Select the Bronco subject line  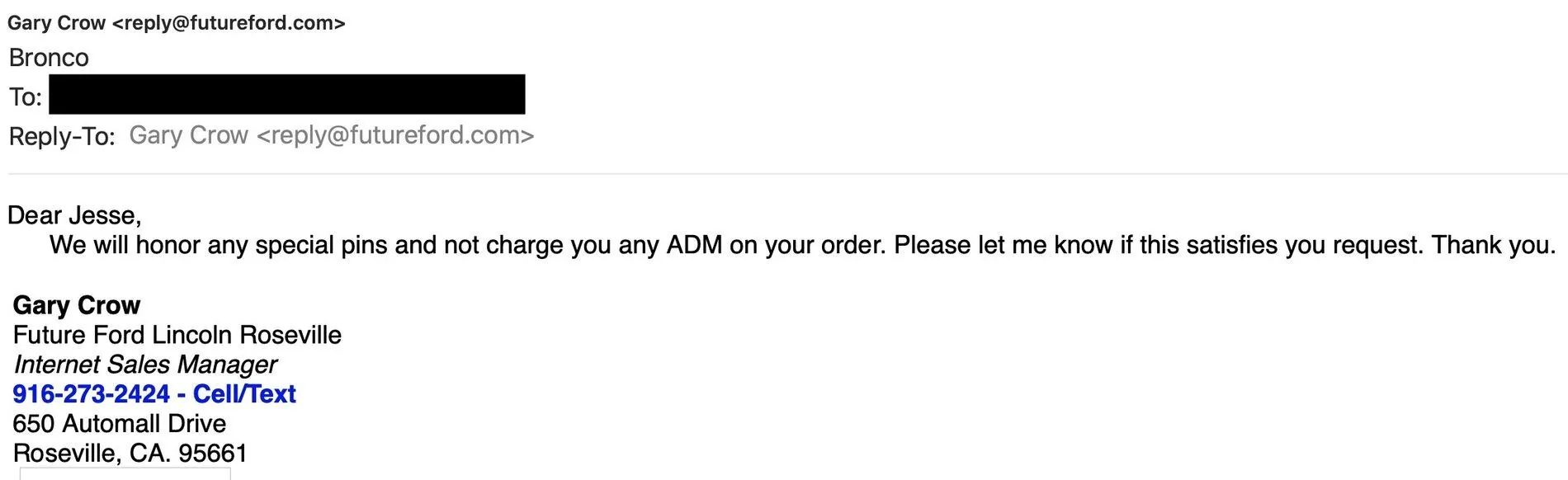49,58
